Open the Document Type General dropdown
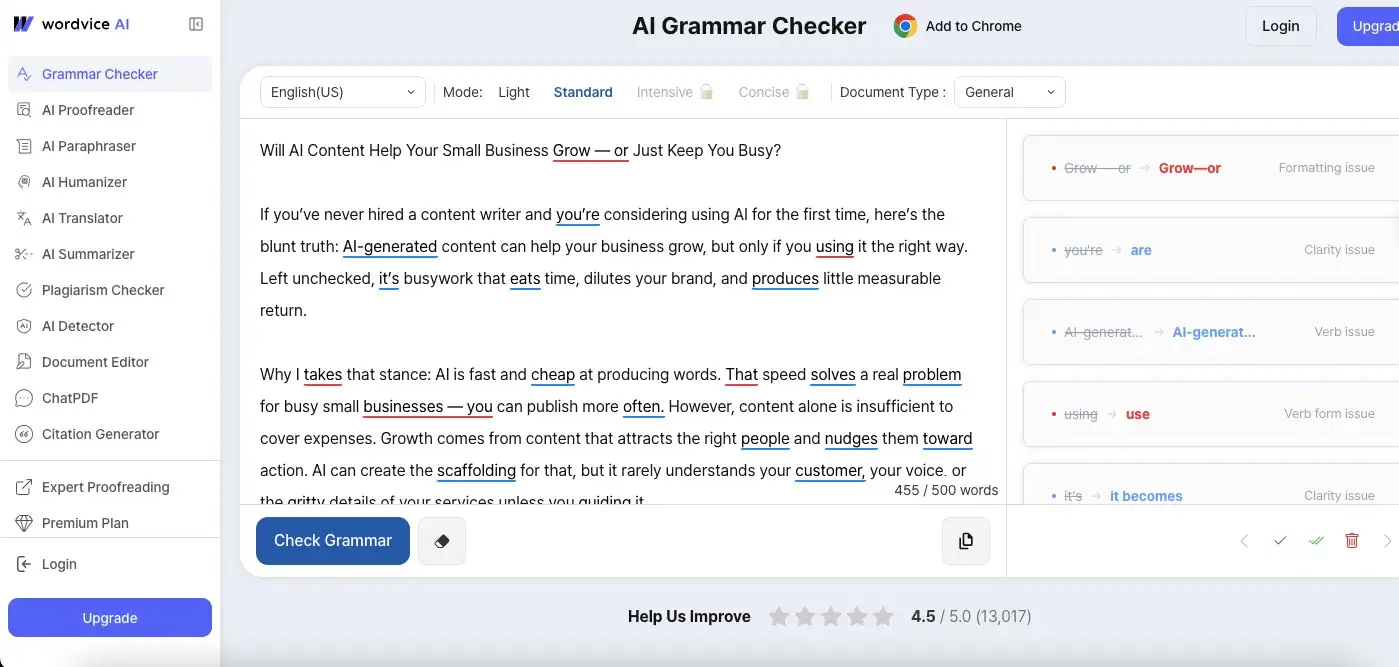The height and width of the screenshot is (667, 1399). coord(1010,92)
